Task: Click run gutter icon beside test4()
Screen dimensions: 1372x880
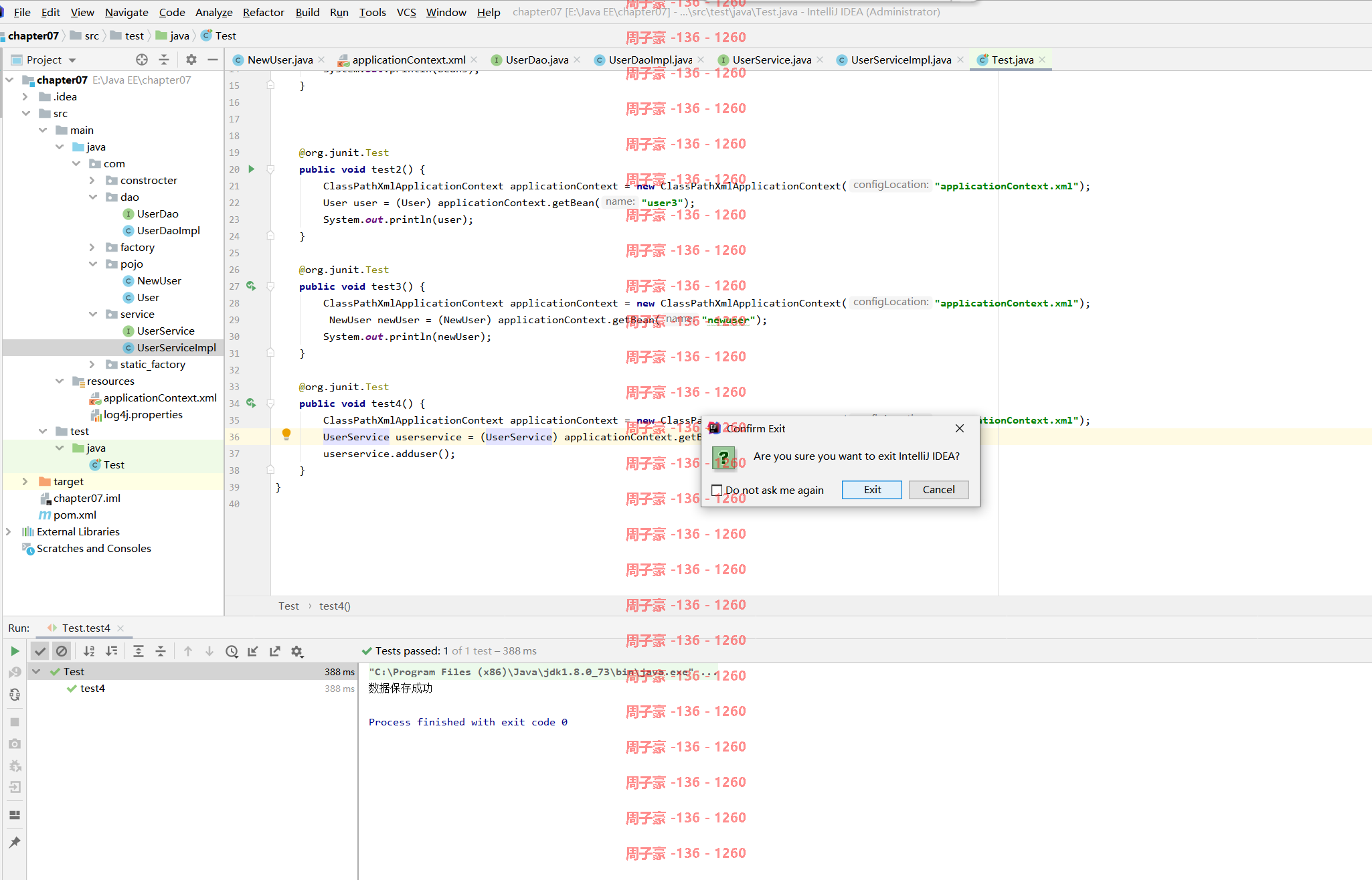Action: coord(251,404)
